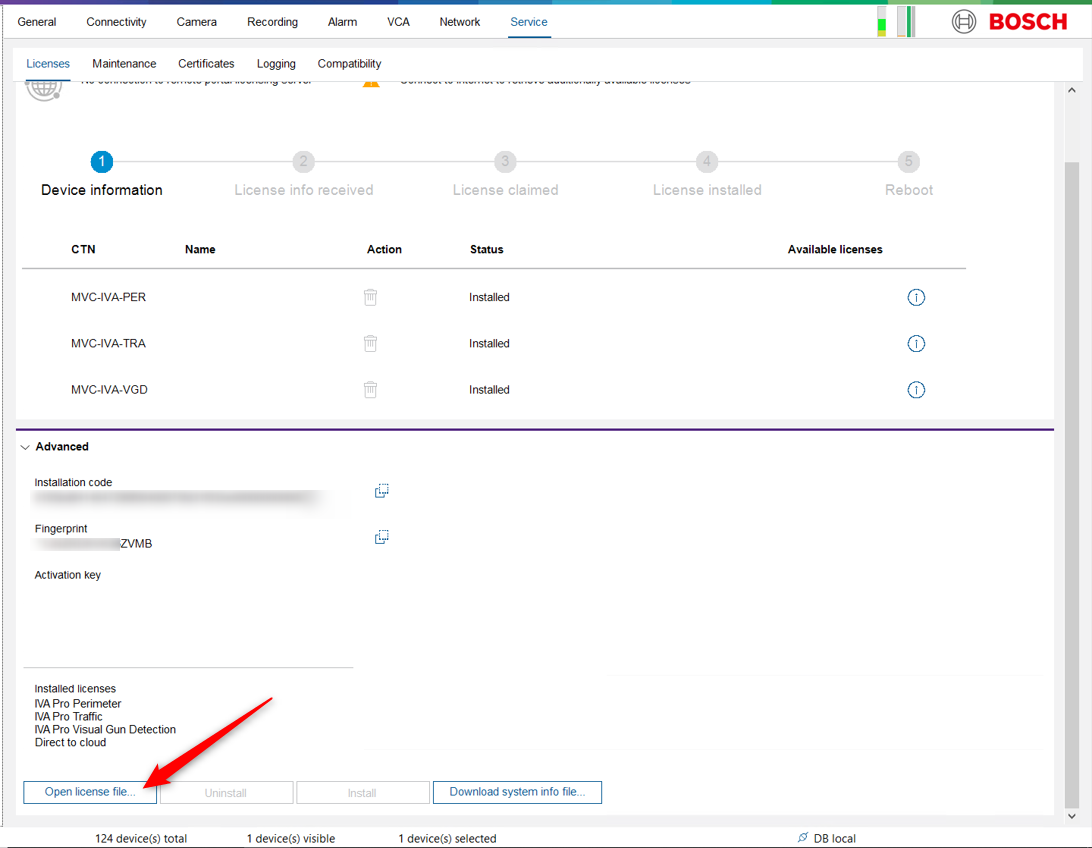The width and height of the screenshot is (1092, 848).
Task: Click Open license file button
Action: click(x=90, y=792)
